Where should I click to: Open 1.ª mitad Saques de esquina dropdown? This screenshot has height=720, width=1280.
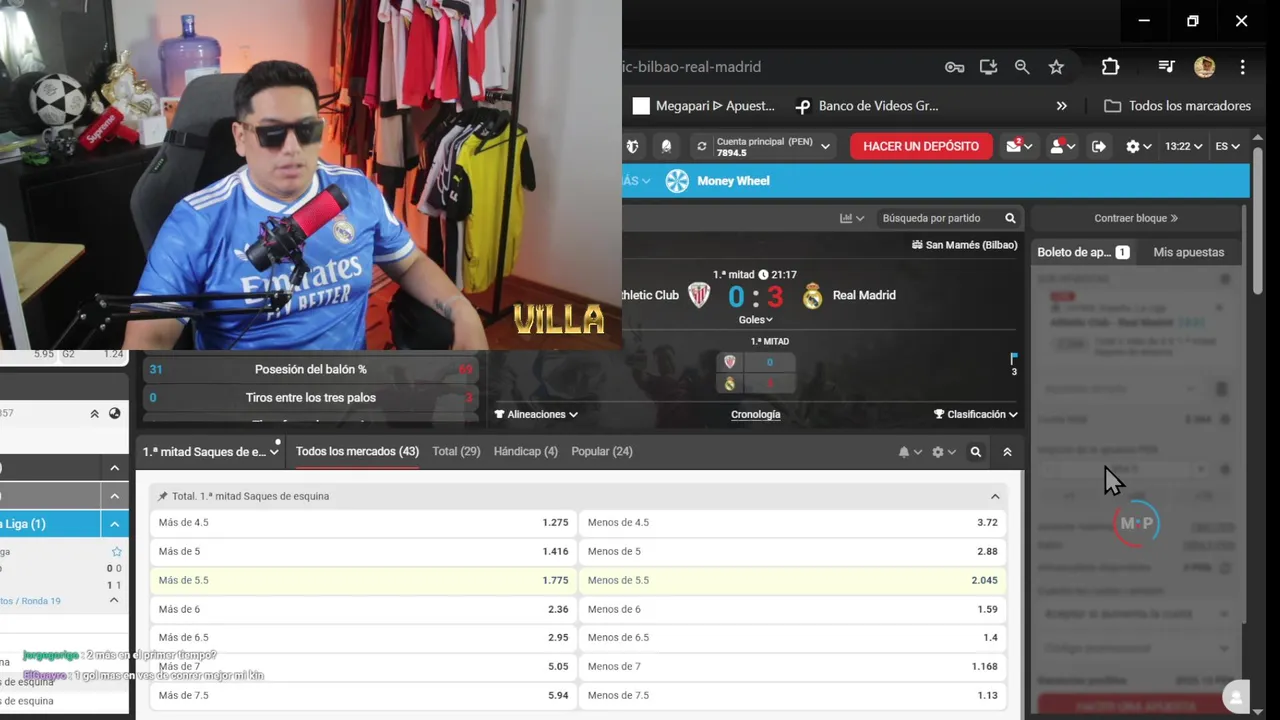click(x=210, y=452)
